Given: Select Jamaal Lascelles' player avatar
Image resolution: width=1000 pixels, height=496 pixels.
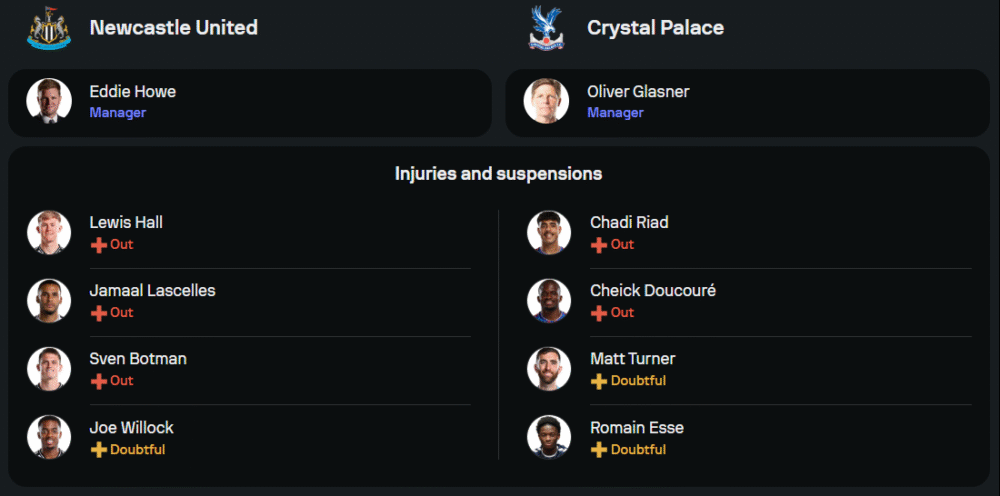Looking at the screenshot, I should (49, 300).
